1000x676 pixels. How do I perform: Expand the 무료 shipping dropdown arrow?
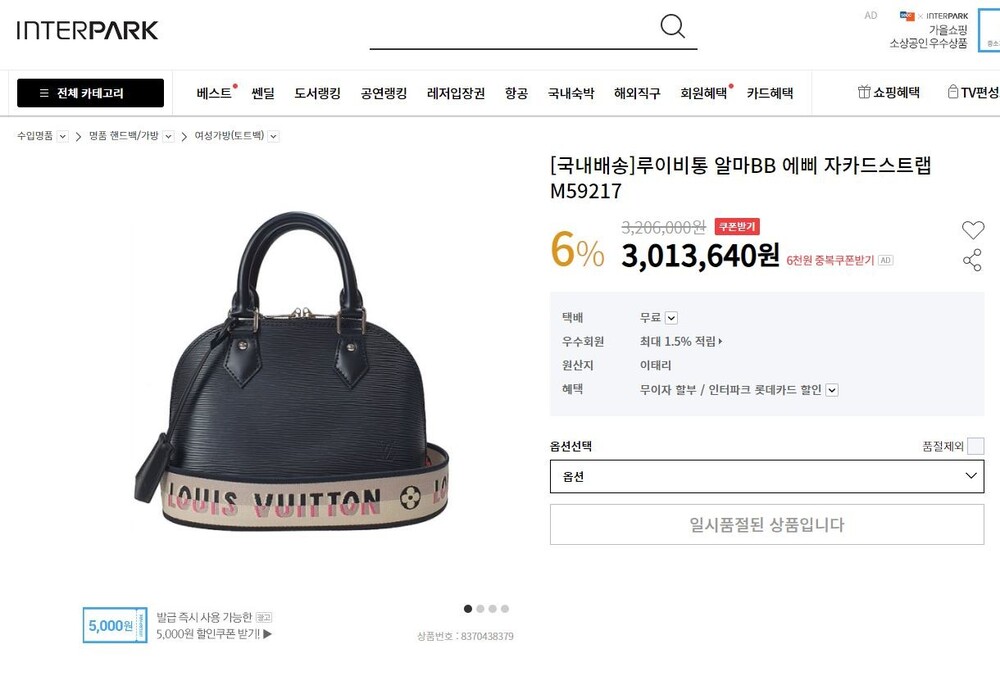click(671, 318)
